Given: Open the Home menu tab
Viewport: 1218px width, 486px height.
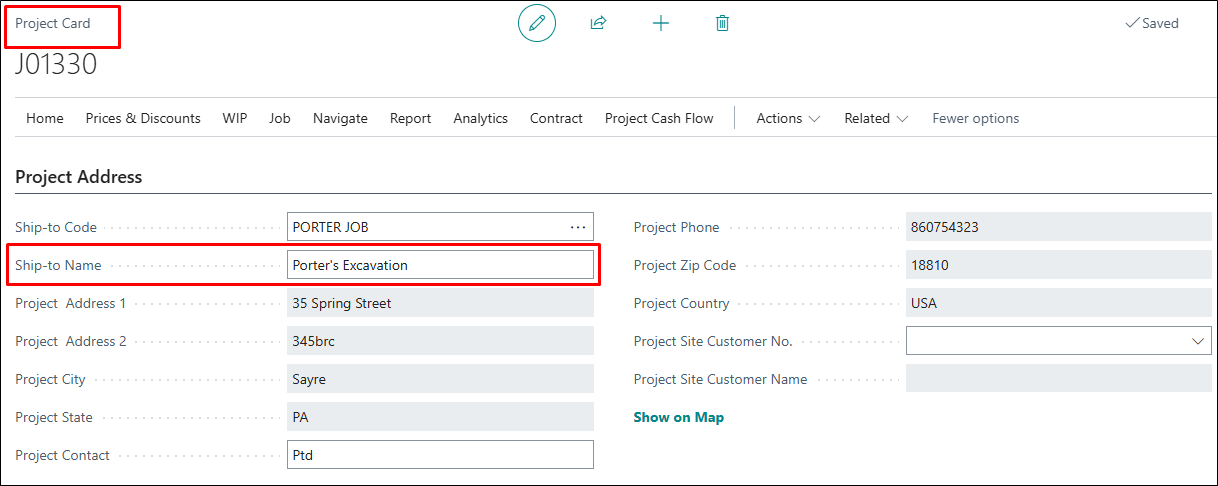Looking at the screenshot, I should (x=45, y=118).
